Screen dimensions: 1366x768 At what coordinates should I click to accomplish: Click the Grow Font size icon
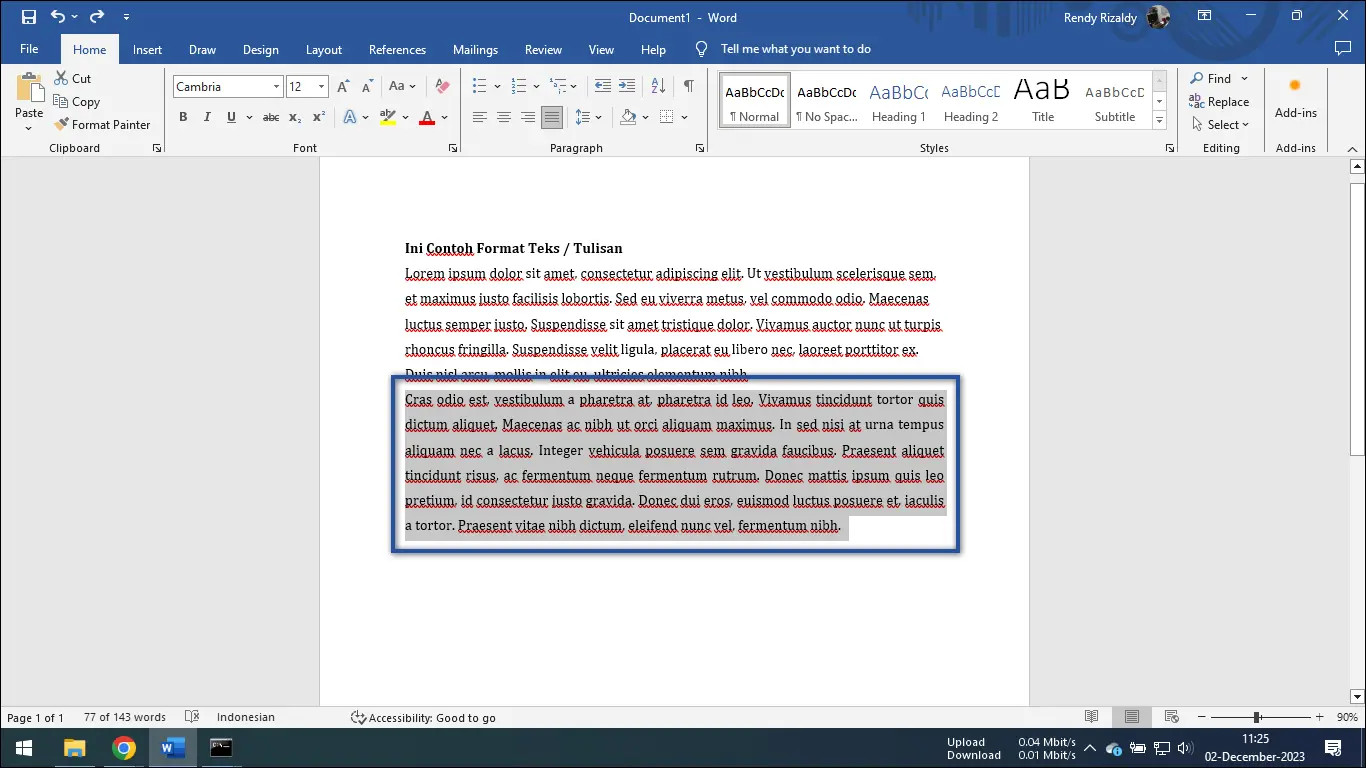tap(343, 87)
